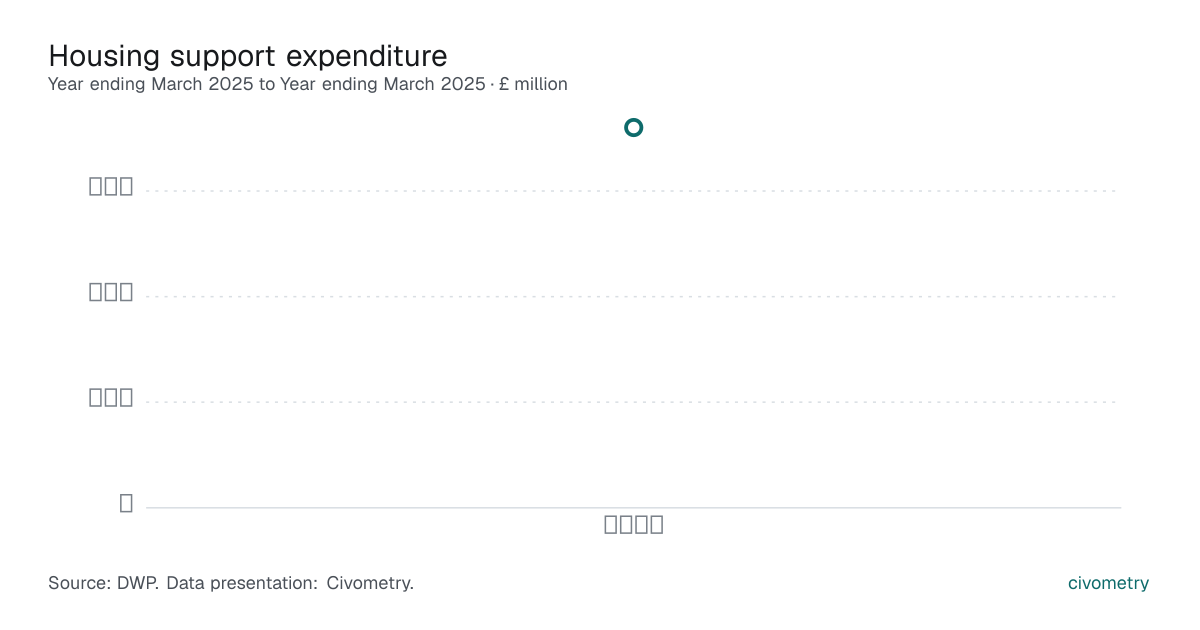Select the Housing support expenditure title

pos(248,55)
